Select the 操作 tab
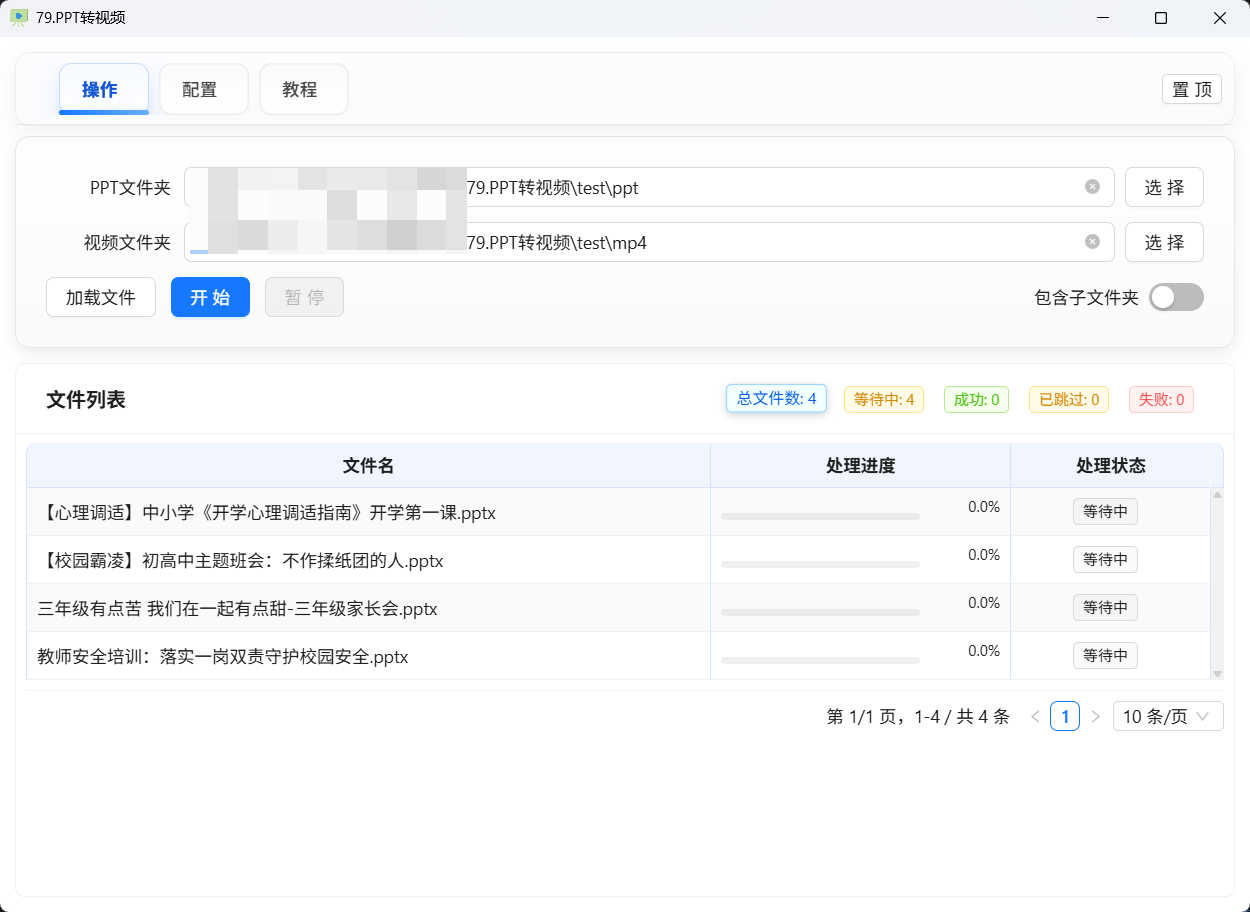Screen dimensions: 1250x912 click(103, 90)
